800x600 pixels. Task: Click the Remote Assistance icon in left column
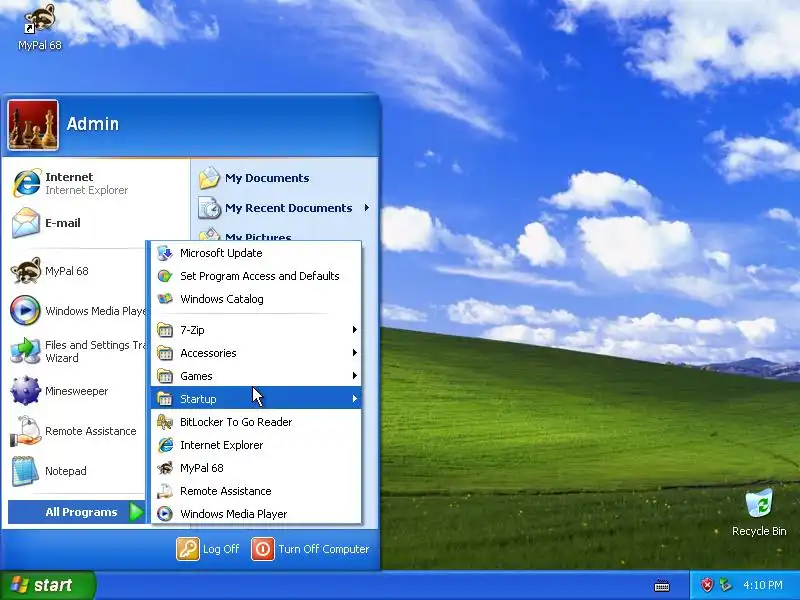click(26, 431)
